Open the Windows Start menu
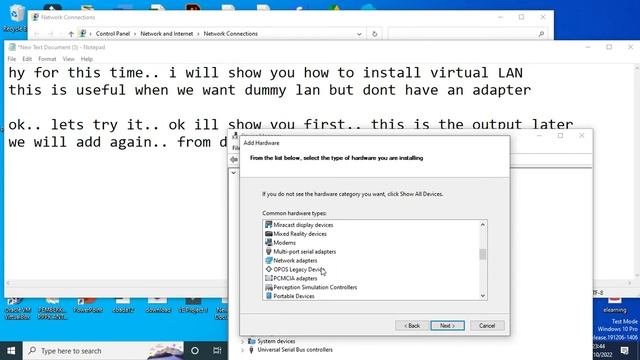640x360 pixels. pos(11,351)
